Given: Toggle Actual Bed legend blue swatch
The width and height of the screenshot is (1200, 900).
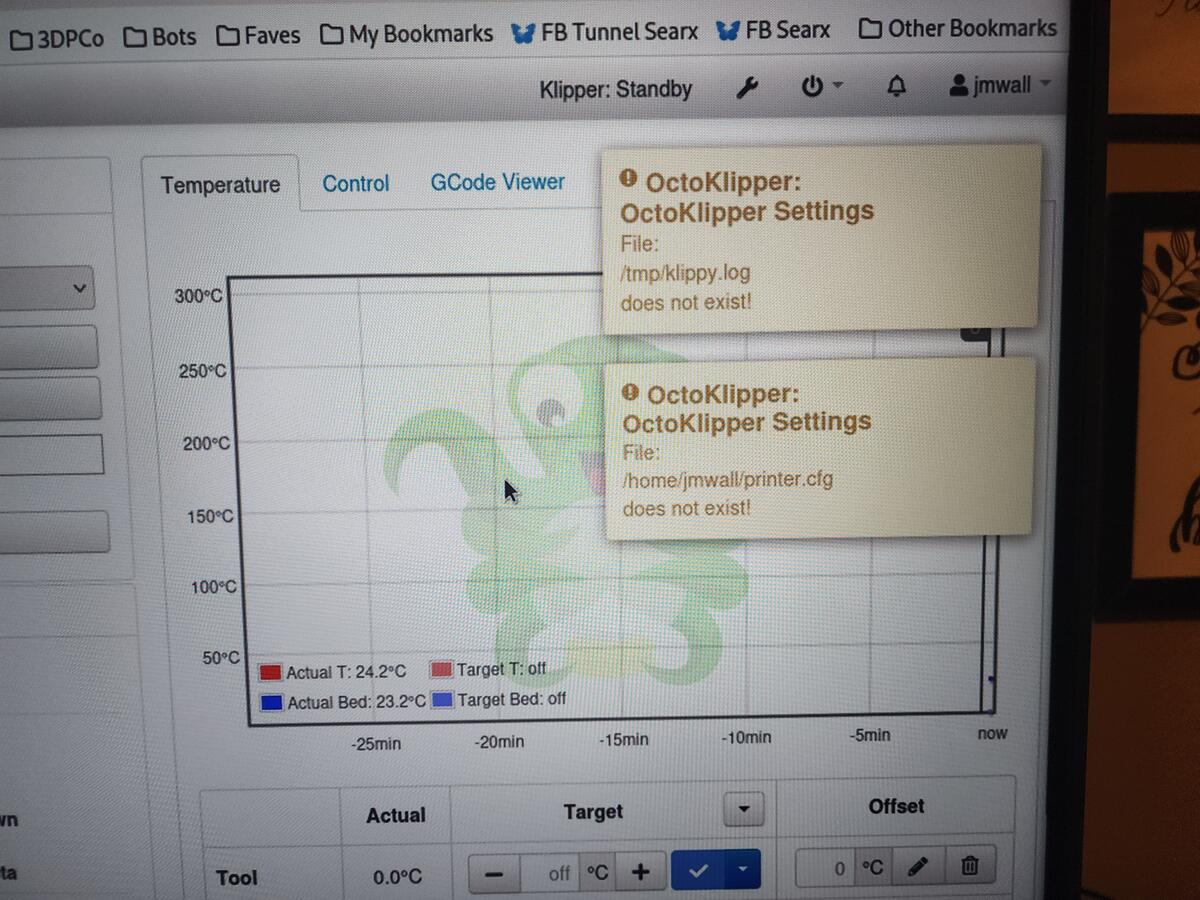Looking at the screenshot, I should coord(271,703).
